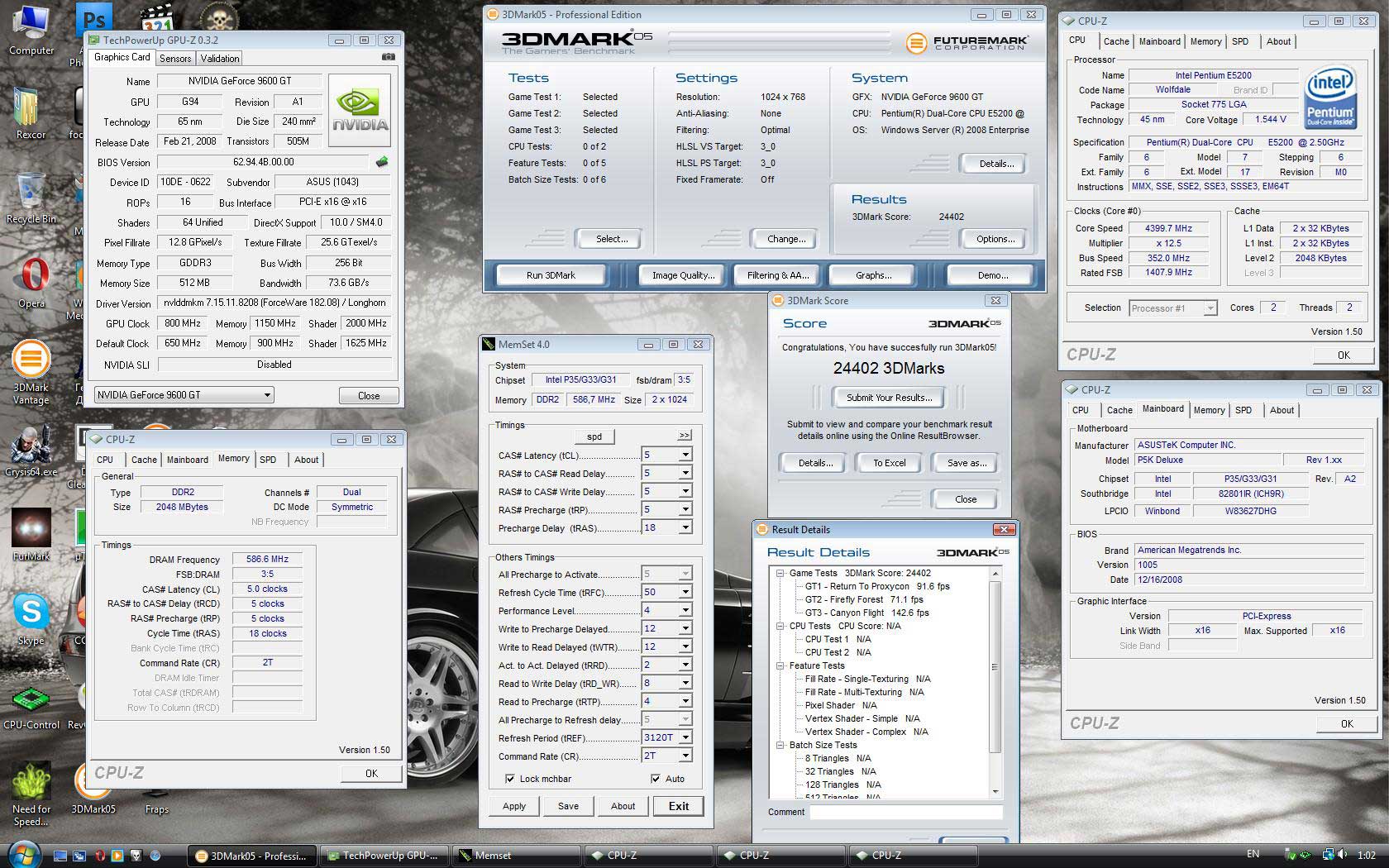Switch to the Validation tab in GPU-Z
Viewport: 1389px width, 868px height.
[220, 59]
